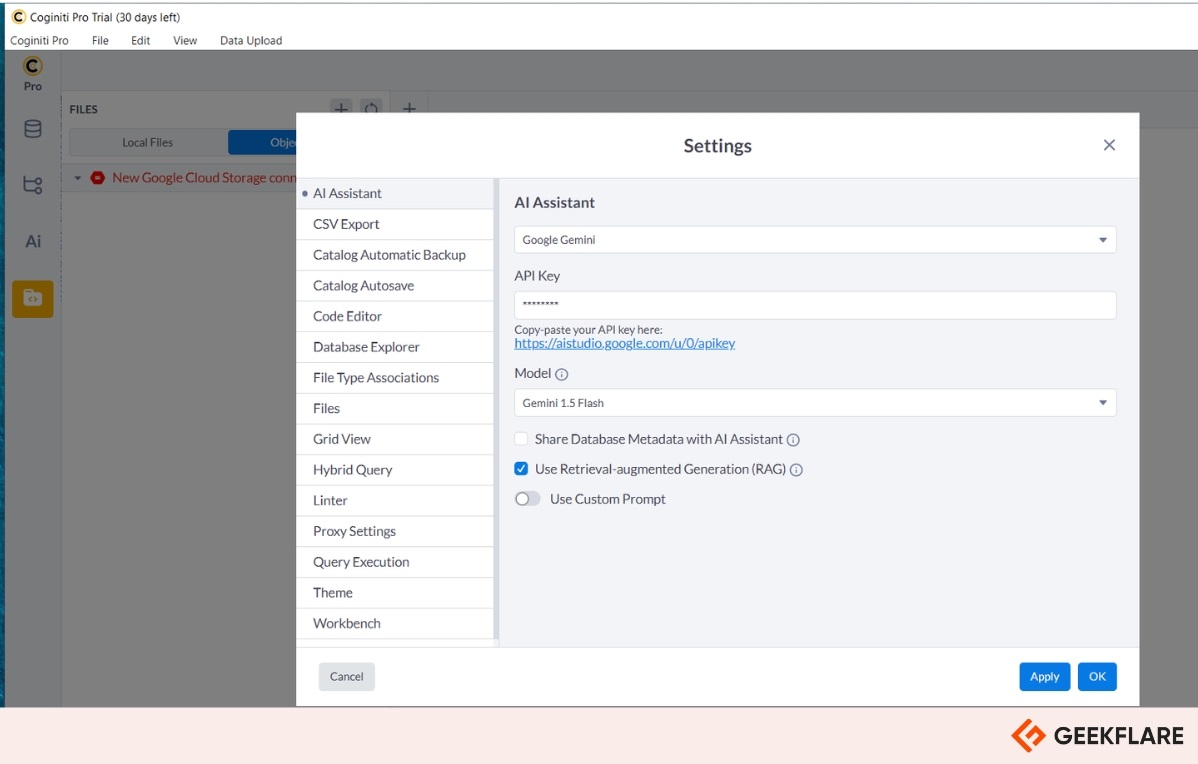Click the info icon for RAG option
Image resolution: width=1198 pixels, height=764 pixels.
pos(796,470)
